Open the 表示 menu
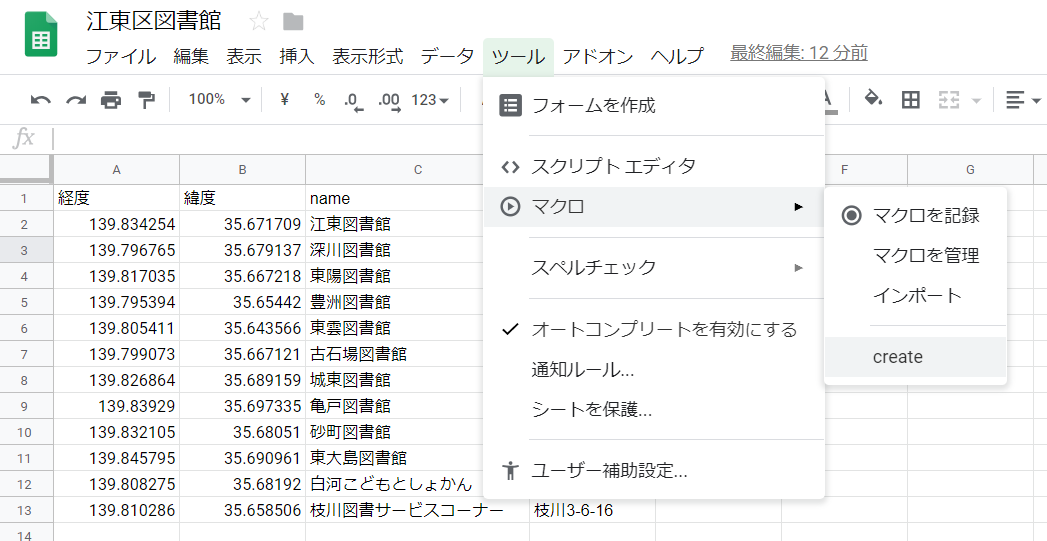This screenshot has width=1047, height=541. tap(244, 56)
